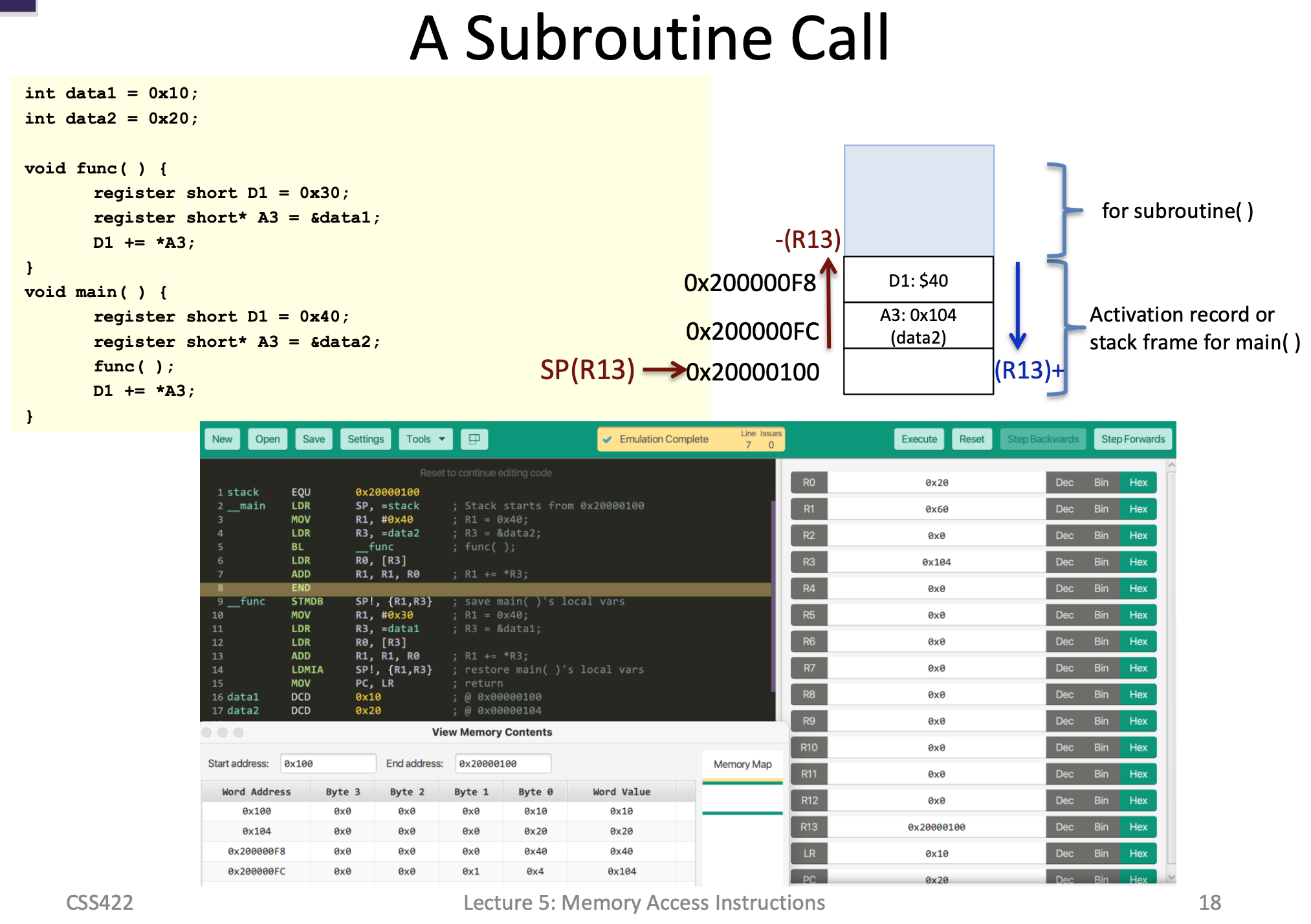Save the program with Save button
The image size is (1311, 924).
tap(314, 439)
